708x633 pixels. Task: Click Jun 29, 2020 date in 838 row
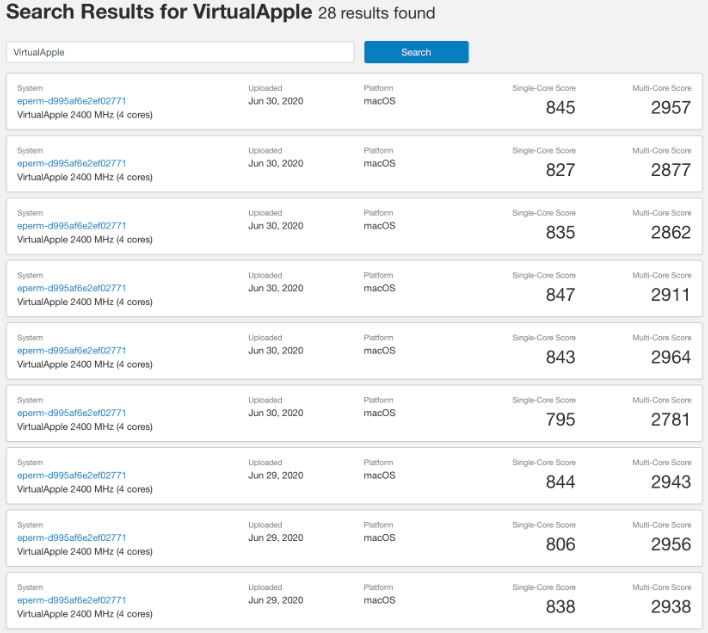[x=275, y=600]
